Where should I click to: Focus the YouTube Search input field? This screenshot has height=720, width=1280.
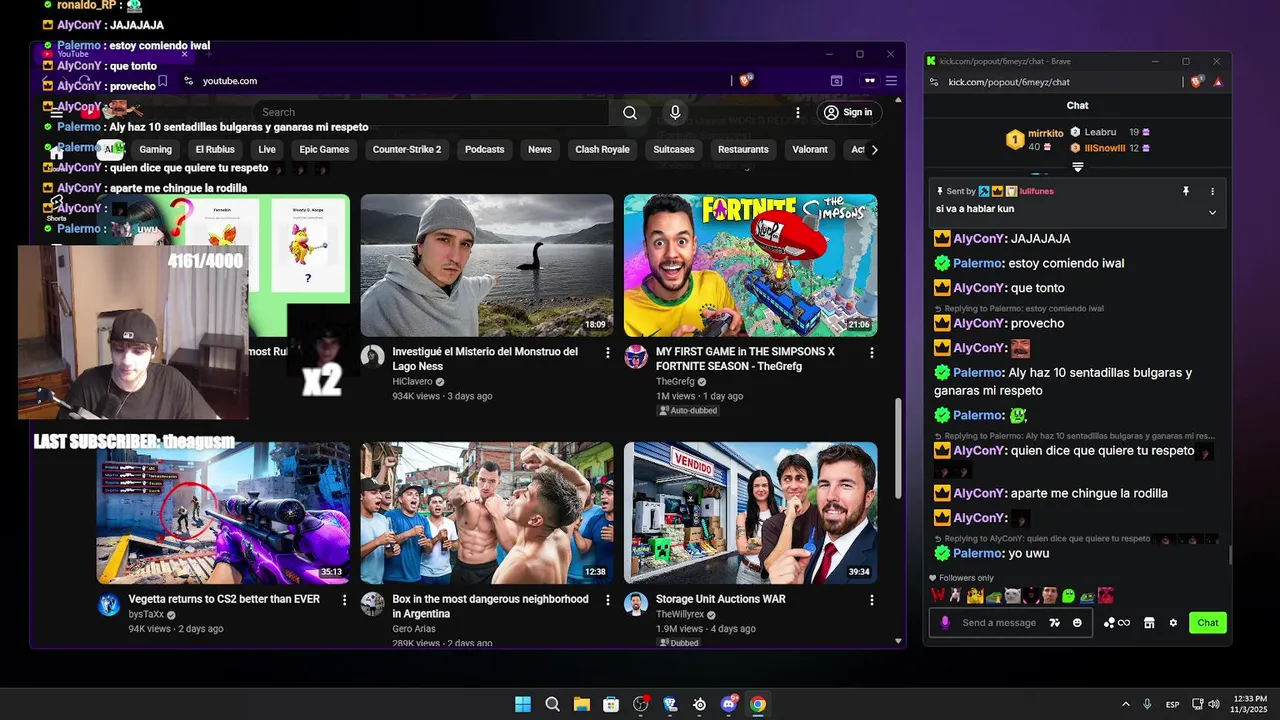[430, 113]
